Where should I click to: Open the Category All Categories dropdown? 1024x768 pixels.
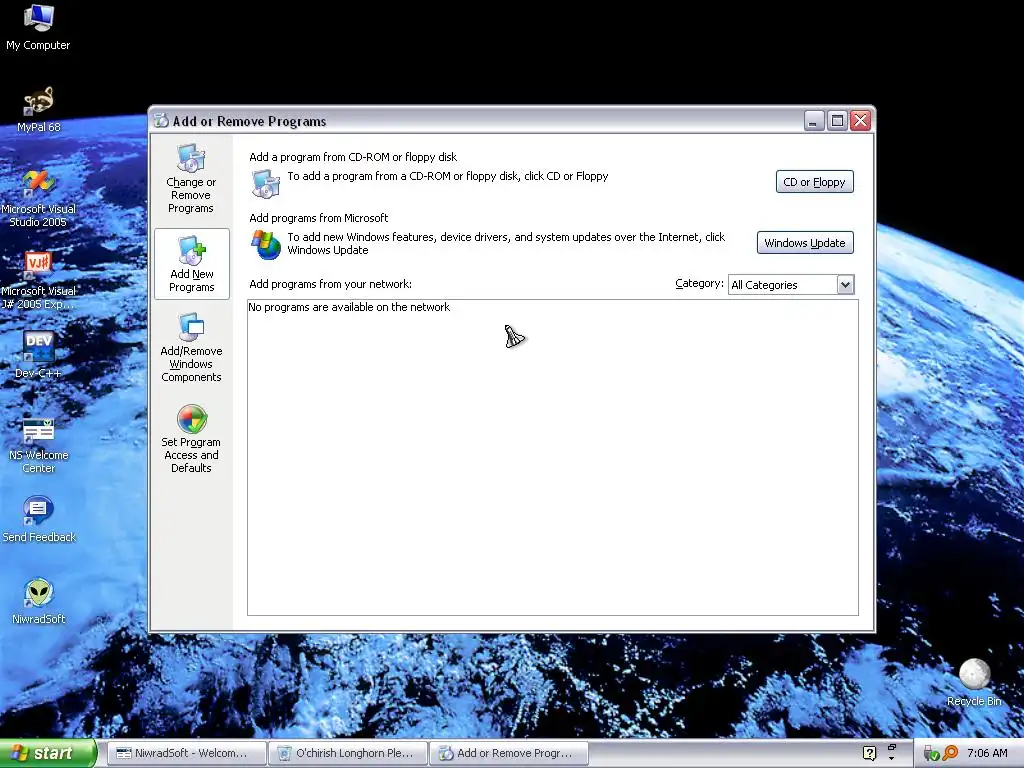pyautogui.click(x=791, y=285)
